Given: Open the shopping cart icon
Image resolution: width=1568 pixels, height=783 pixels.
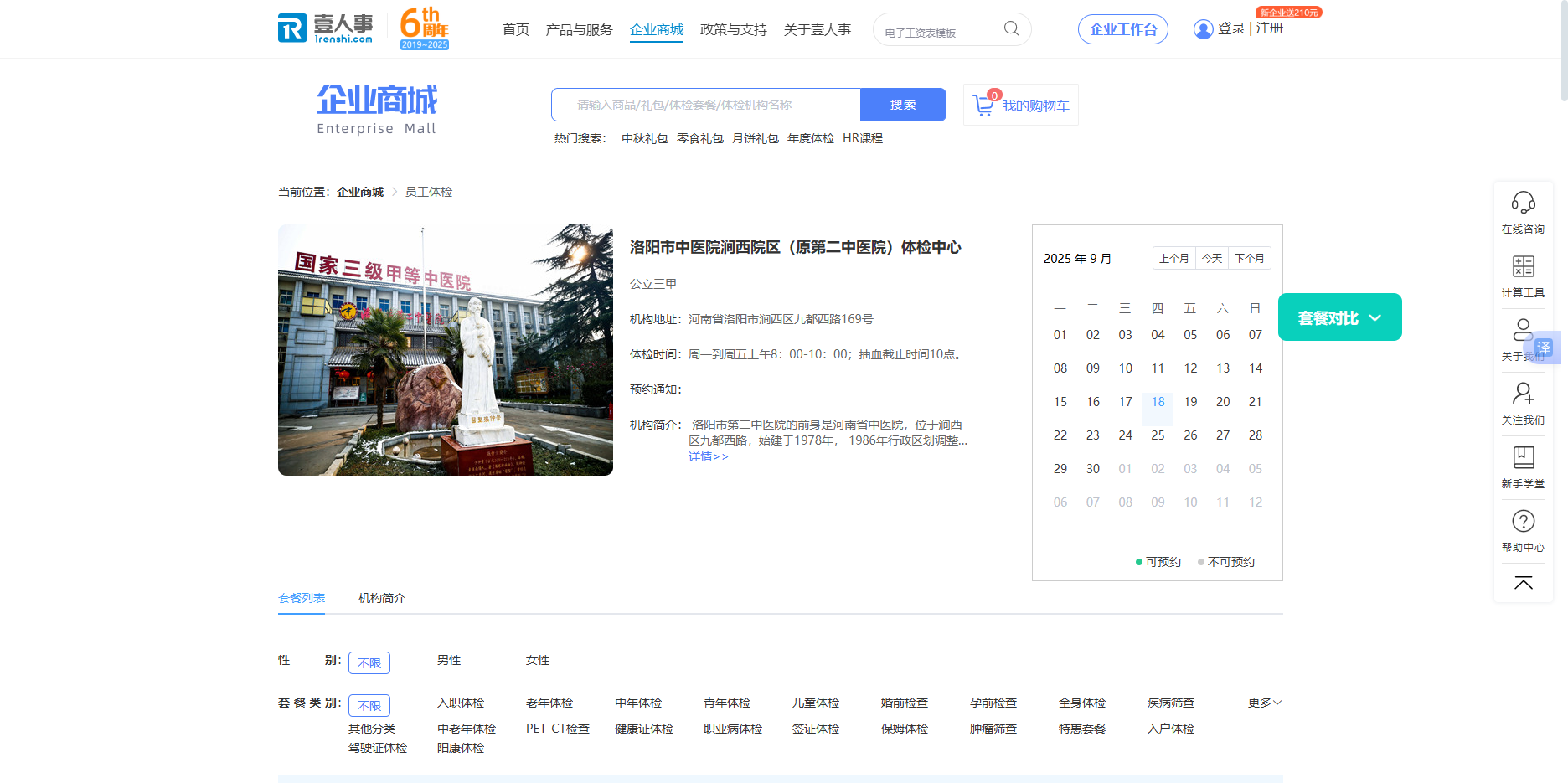Looking at the screenshot, I should [983, 106].
